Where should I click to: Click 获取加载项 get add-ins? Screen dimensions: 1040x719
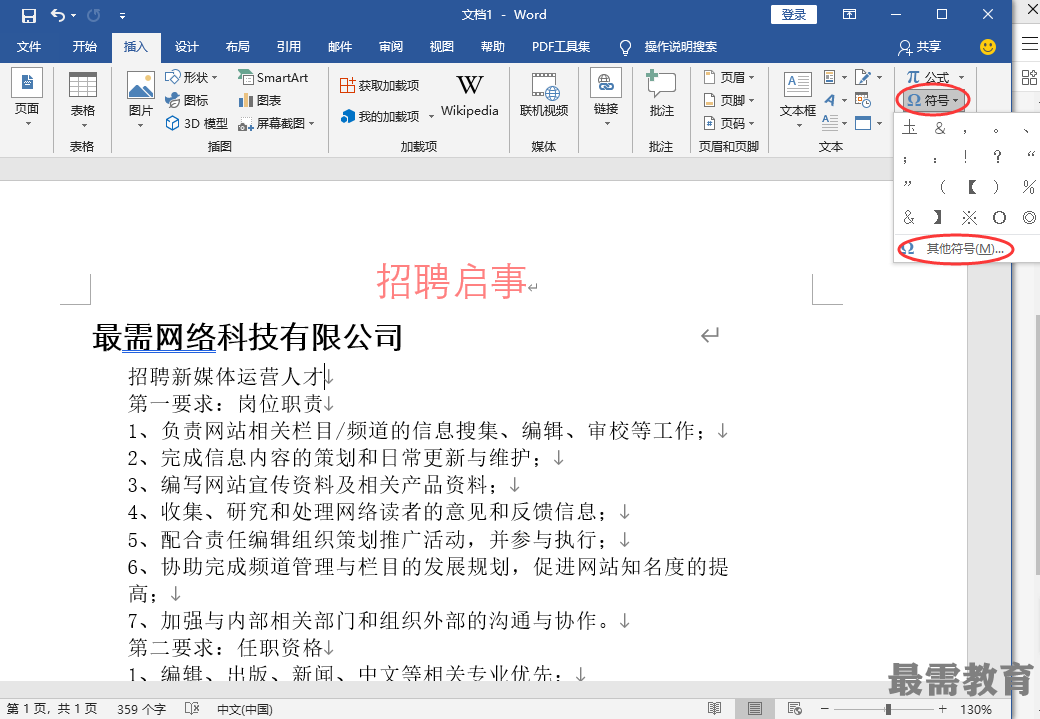(x=379, y=86)
